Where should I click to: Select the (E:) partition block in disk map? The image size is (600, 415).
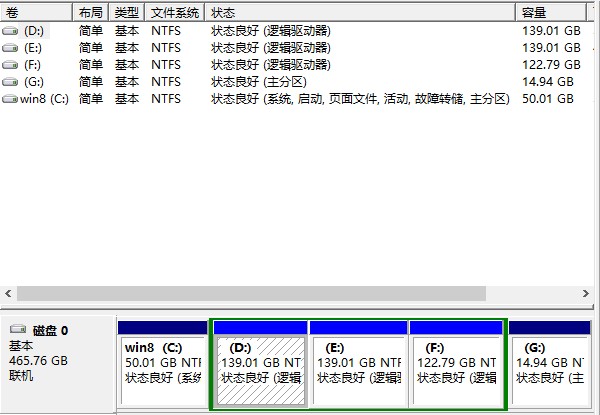(358, 364)
